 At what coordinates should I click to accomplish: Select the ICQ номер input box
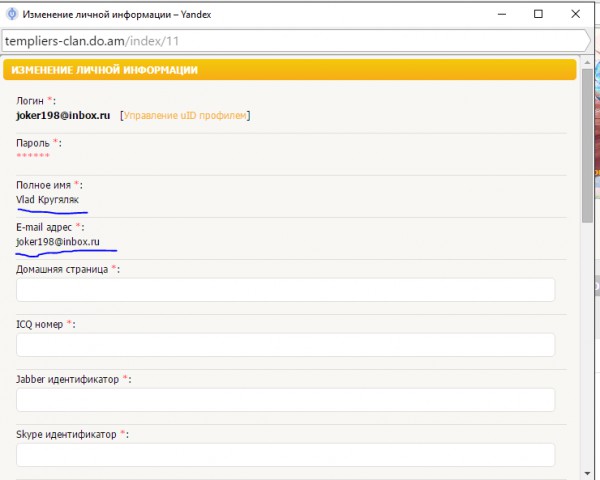[x=285, y=345]
